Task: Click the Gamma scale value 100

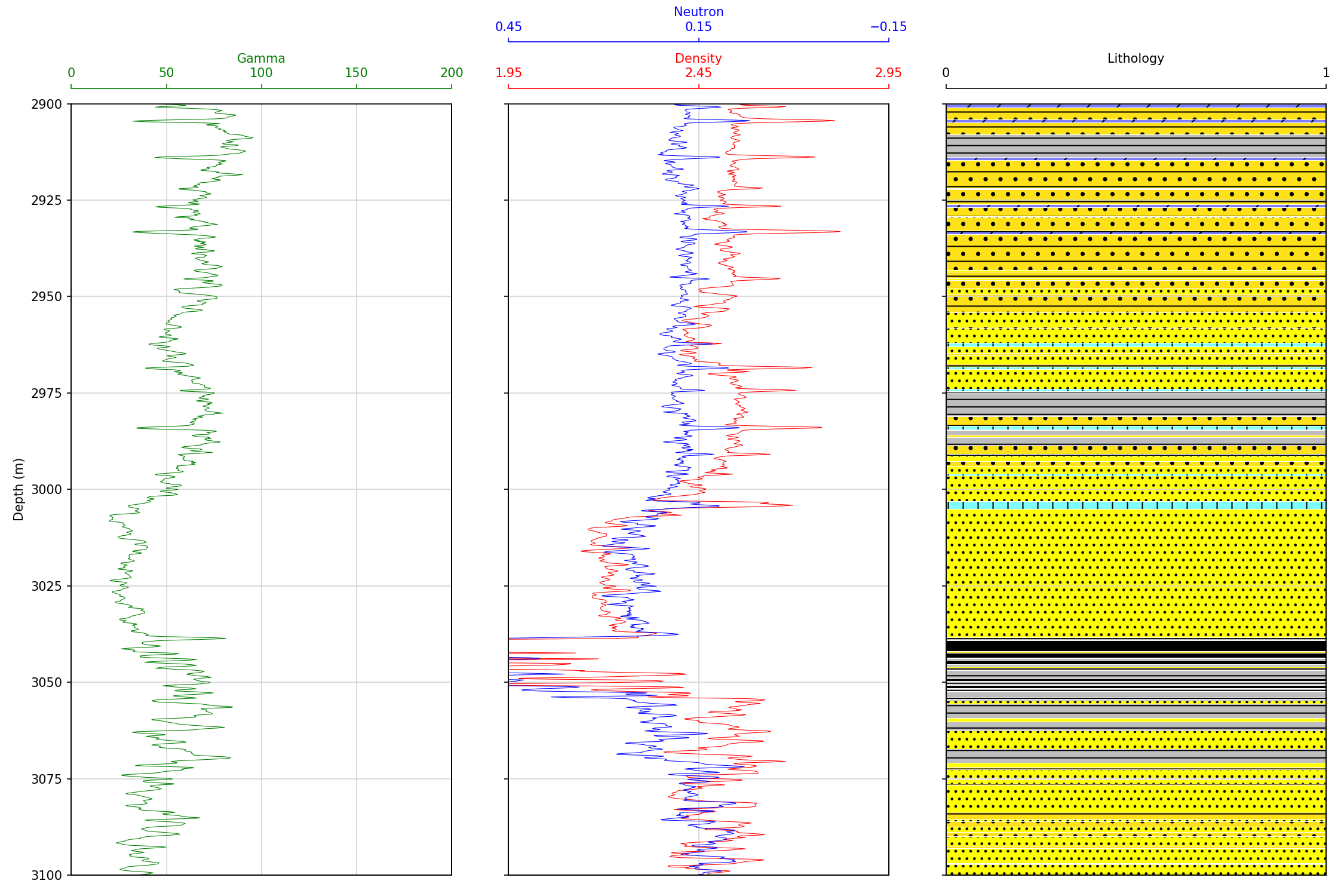Action: click(x=261, y=73)
